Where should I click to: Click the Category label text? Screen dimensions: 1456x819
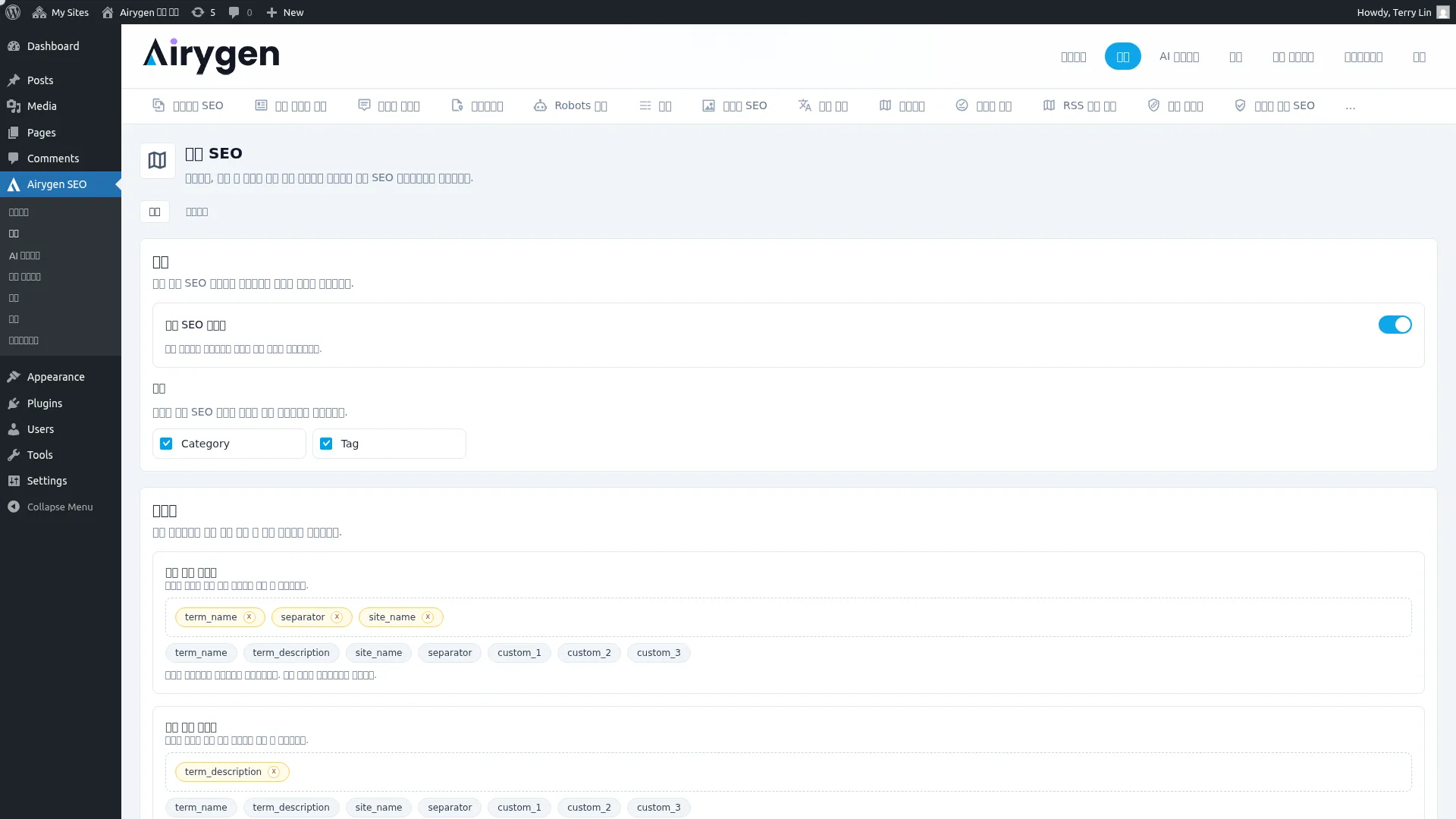click(205, 444)
